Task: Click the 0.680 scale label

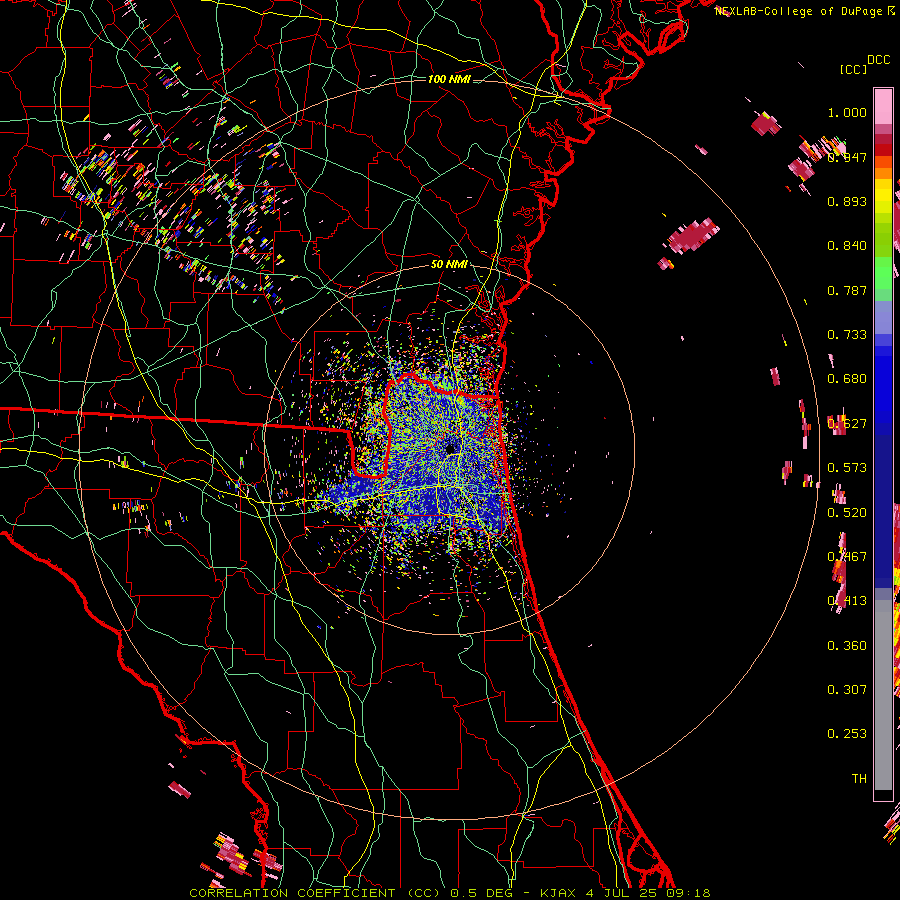Action: (x=847, y=379)
